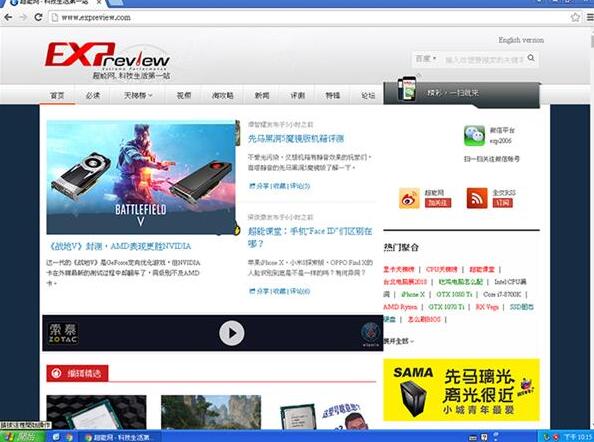Viewport: 594px width, 442px height.
Task: Open the cartoon face processor thumbnail
Action: 325,415
